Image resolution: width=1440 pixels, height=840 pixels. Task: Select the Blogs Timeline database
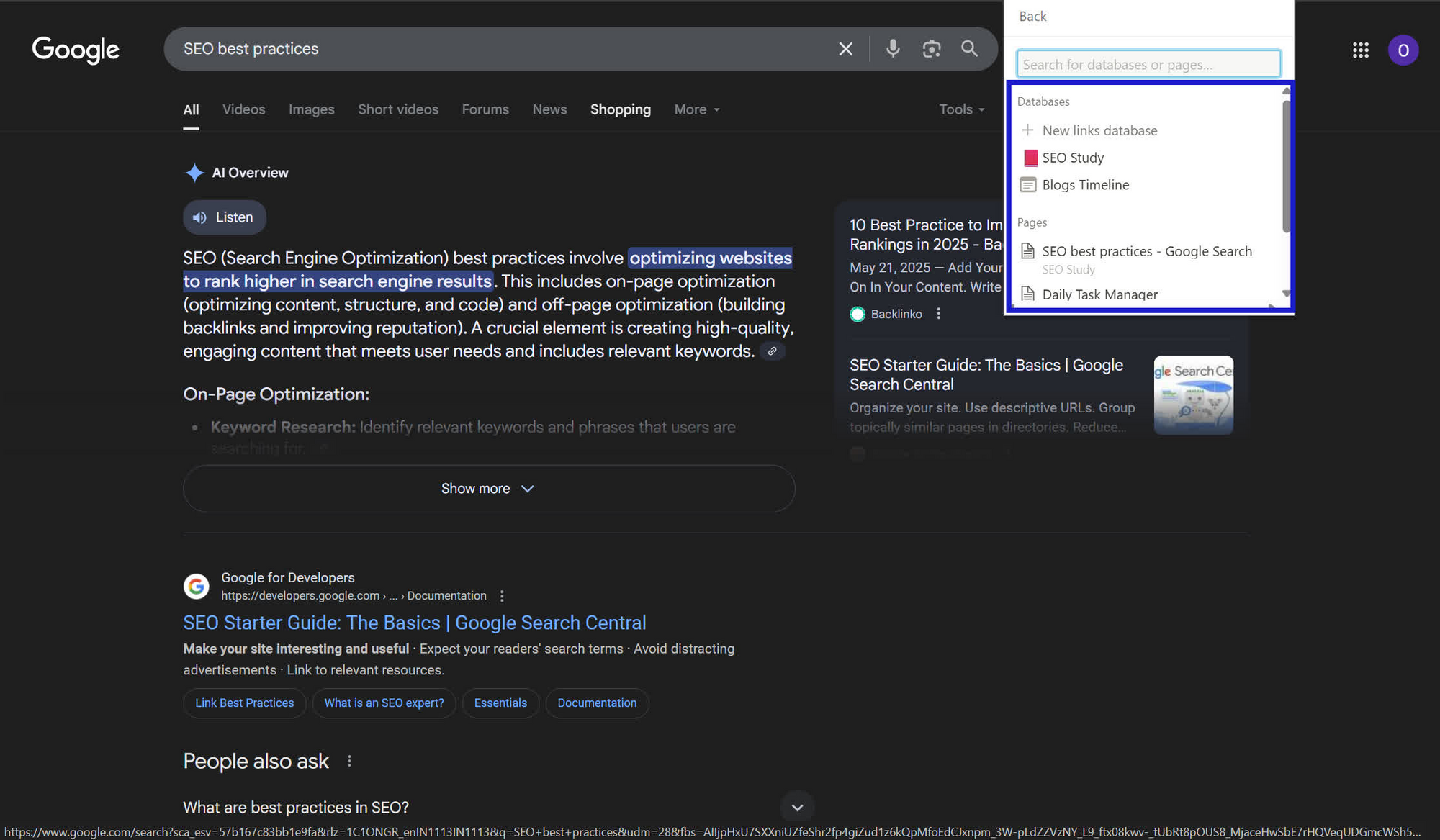[x=1085, y=185]
